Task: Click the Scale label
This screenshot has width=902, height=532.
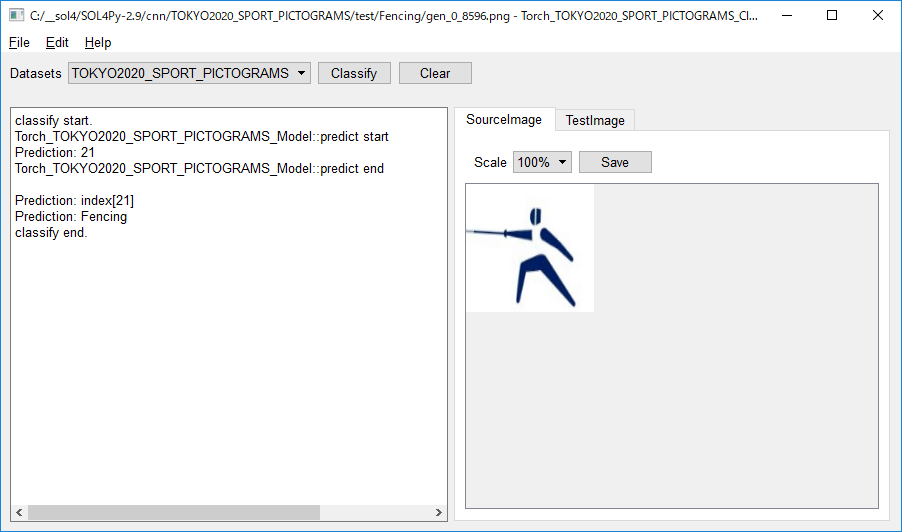Action: point(490,162)
